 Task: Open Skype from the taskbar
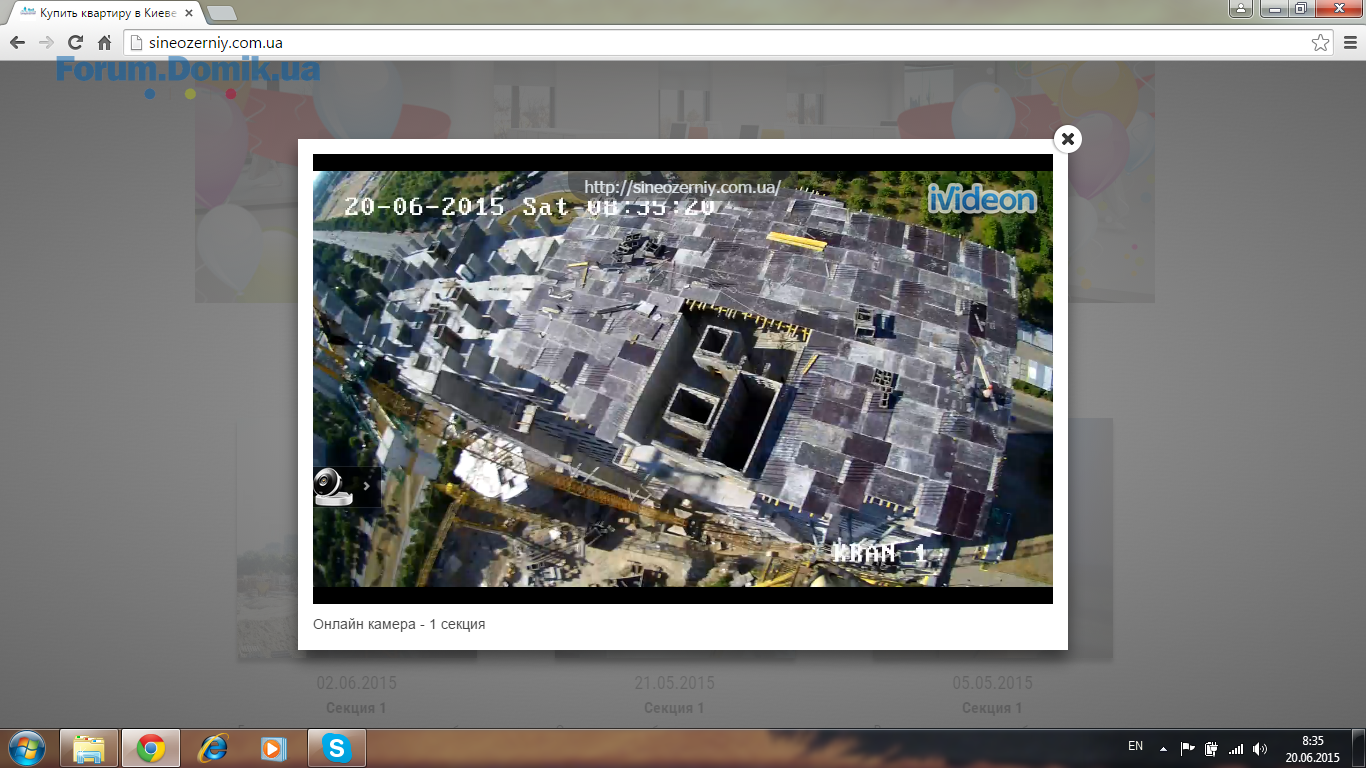[336, 748]
